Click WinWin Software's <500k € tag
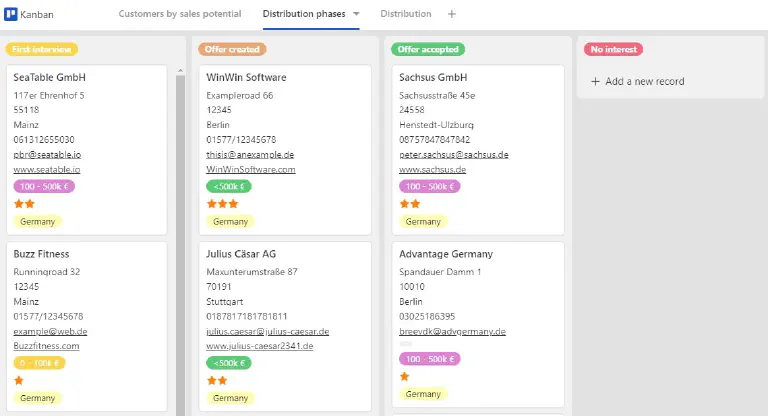Screen dimensions: 768x416 pos(229,186)
